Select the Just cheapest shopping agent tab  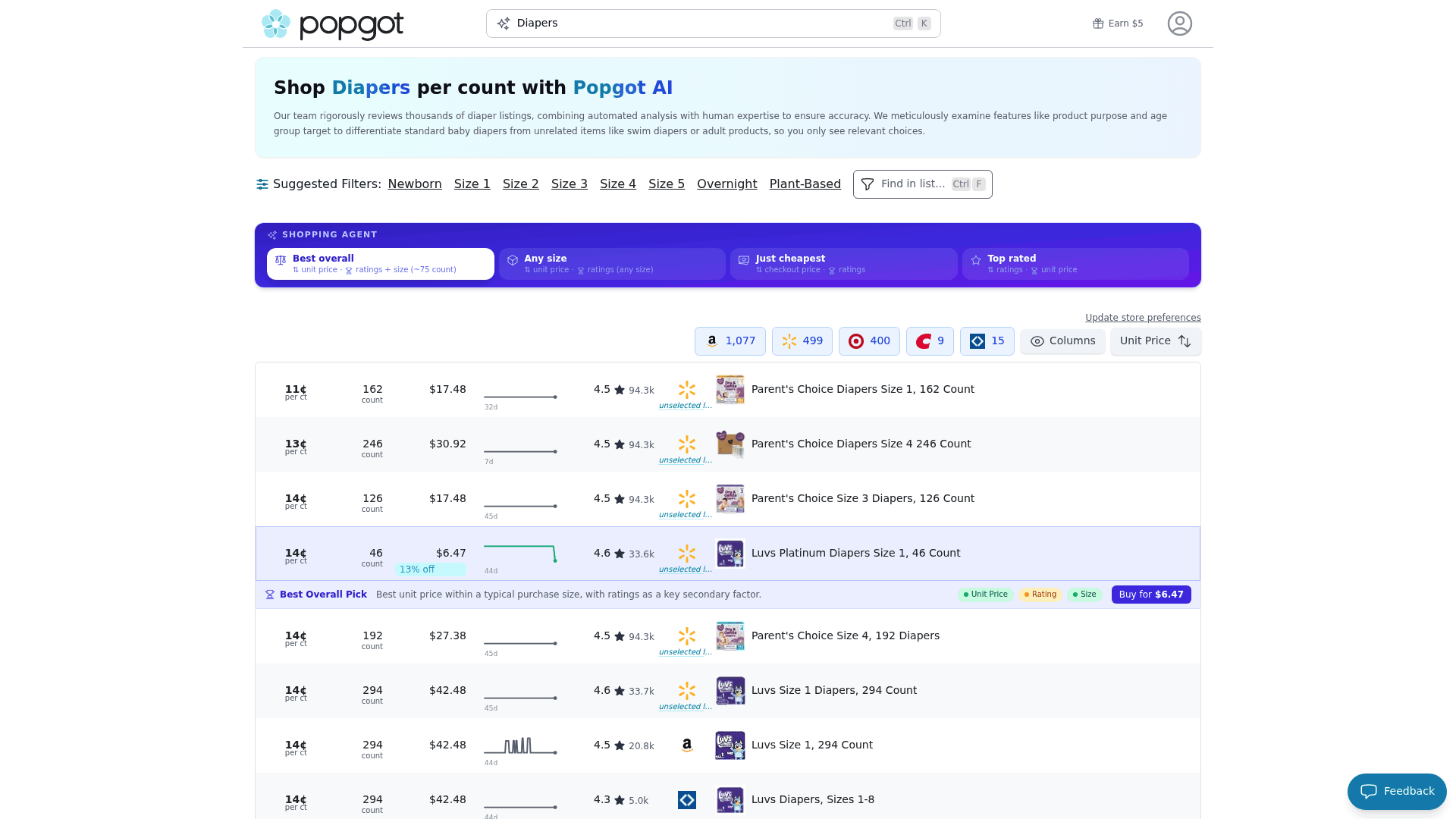[844, 264]
